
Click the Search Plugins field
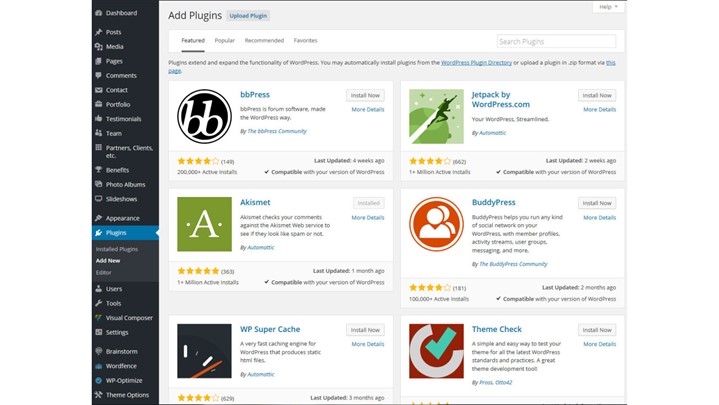click(x=556, y=41)
